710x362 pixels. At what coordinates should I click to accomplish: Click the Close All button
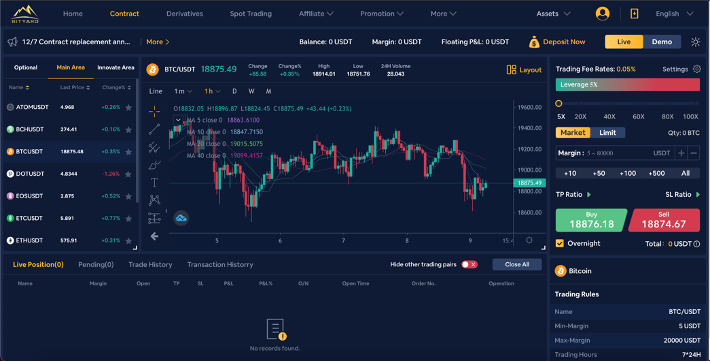(517, 265)
